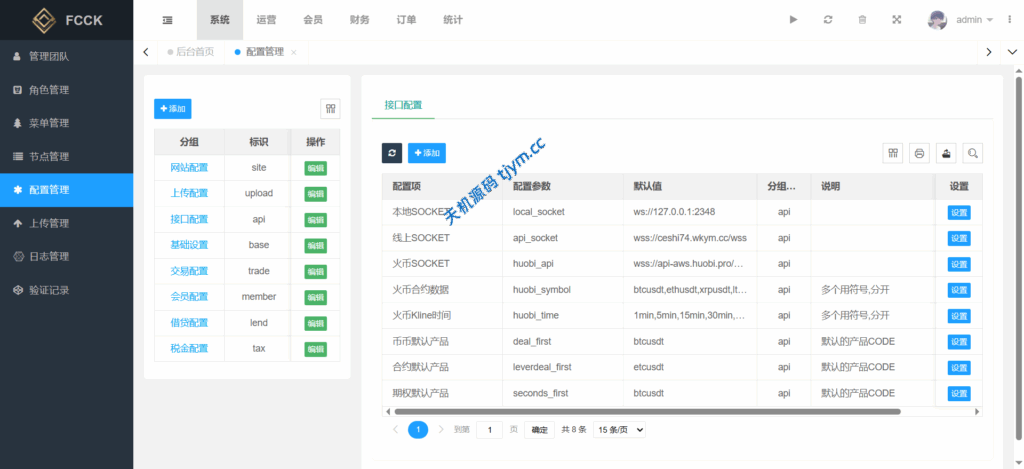The width and height of the screenshot is (1024, 469).
Task: Switch to the 统计 top menu
Action: point(453,20)
